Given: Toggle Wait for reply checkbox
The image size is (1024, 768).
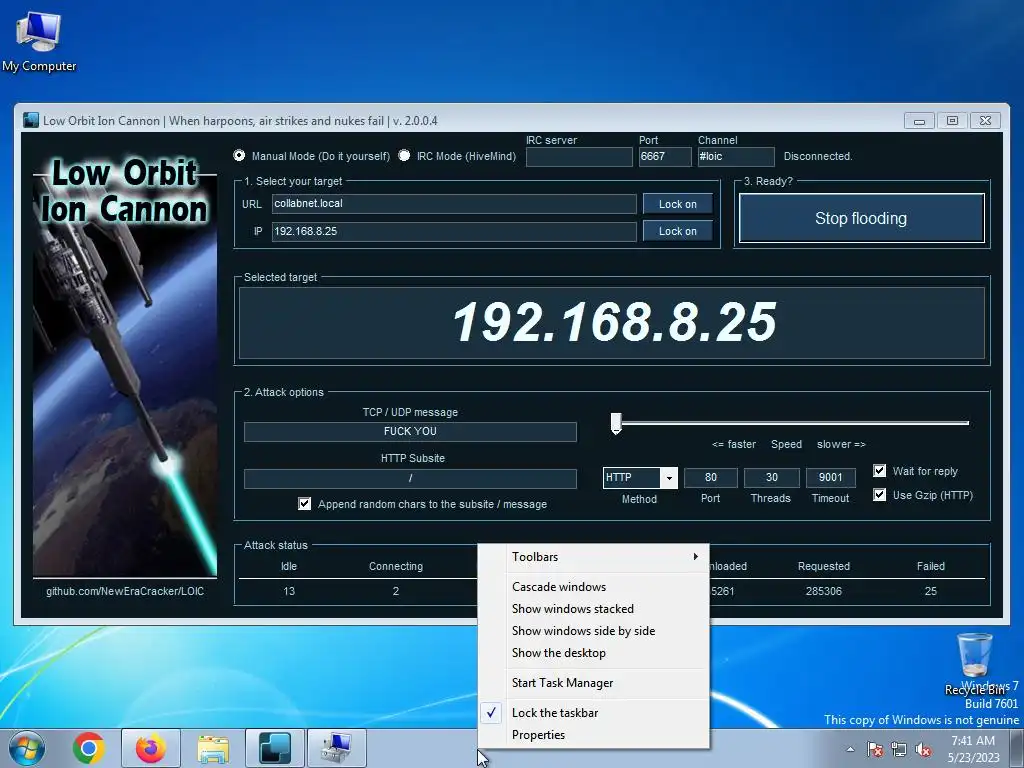Looking at the screenshot, I should 880,471.
